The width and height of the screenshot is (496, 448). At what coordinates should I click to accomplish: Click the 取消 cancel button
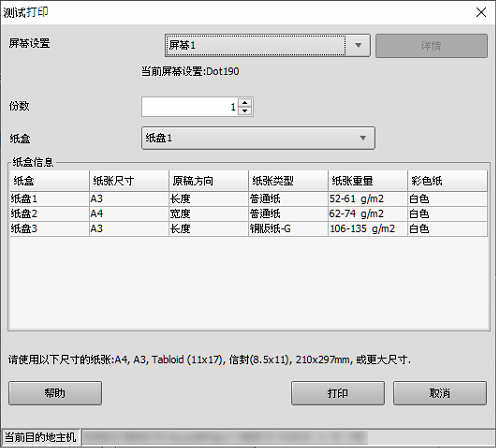(x=440, y=393)
